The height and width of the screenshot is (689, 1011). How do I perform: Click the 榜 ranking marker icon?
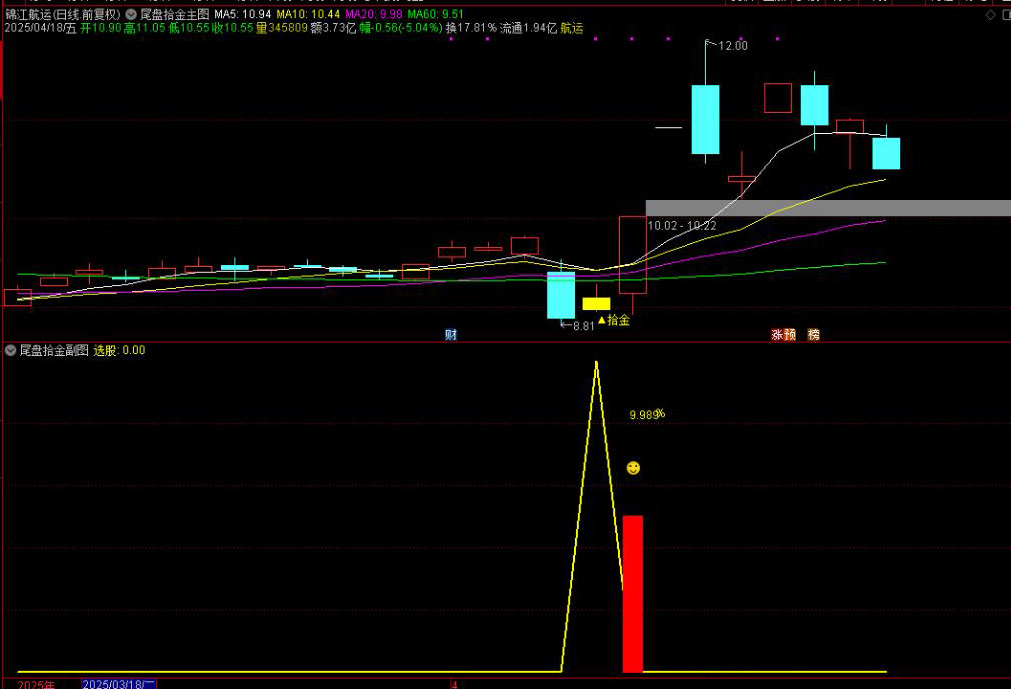coord(814,335)
